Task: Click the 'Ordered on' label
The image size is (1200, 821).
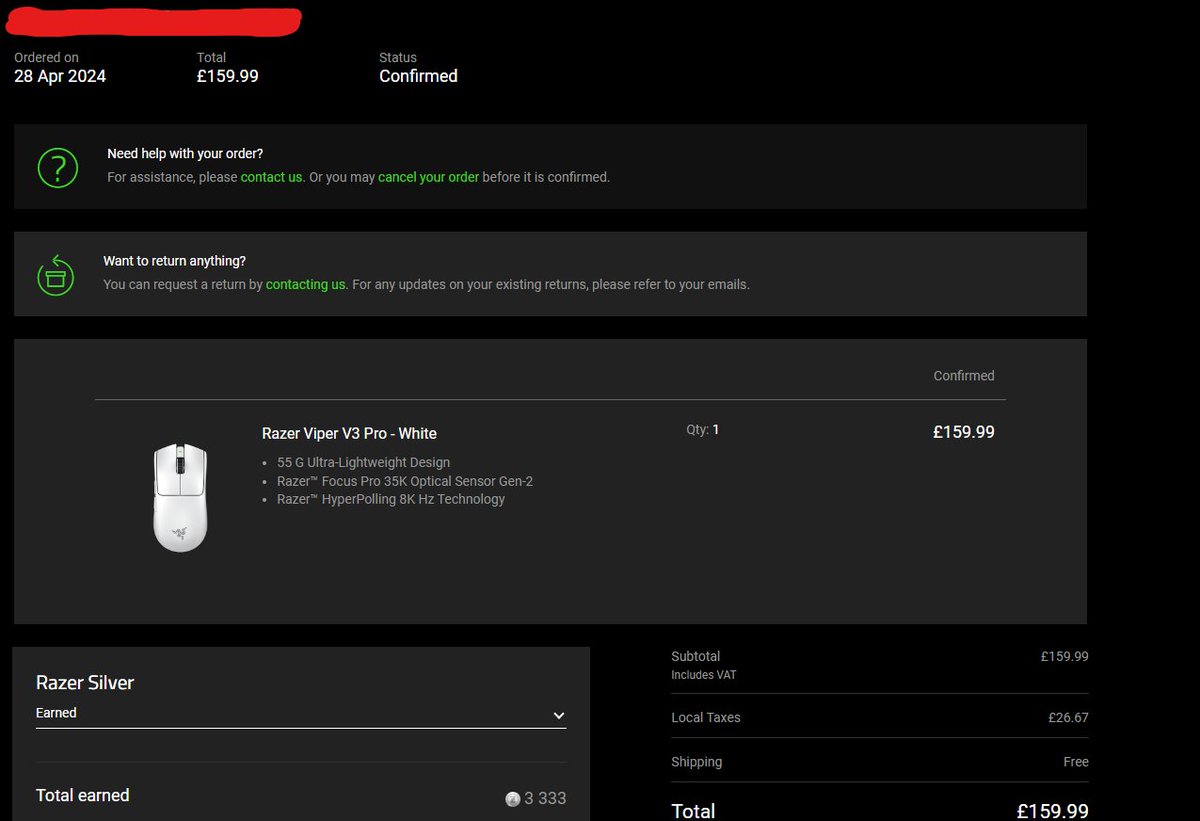Action: coord(46,58)
